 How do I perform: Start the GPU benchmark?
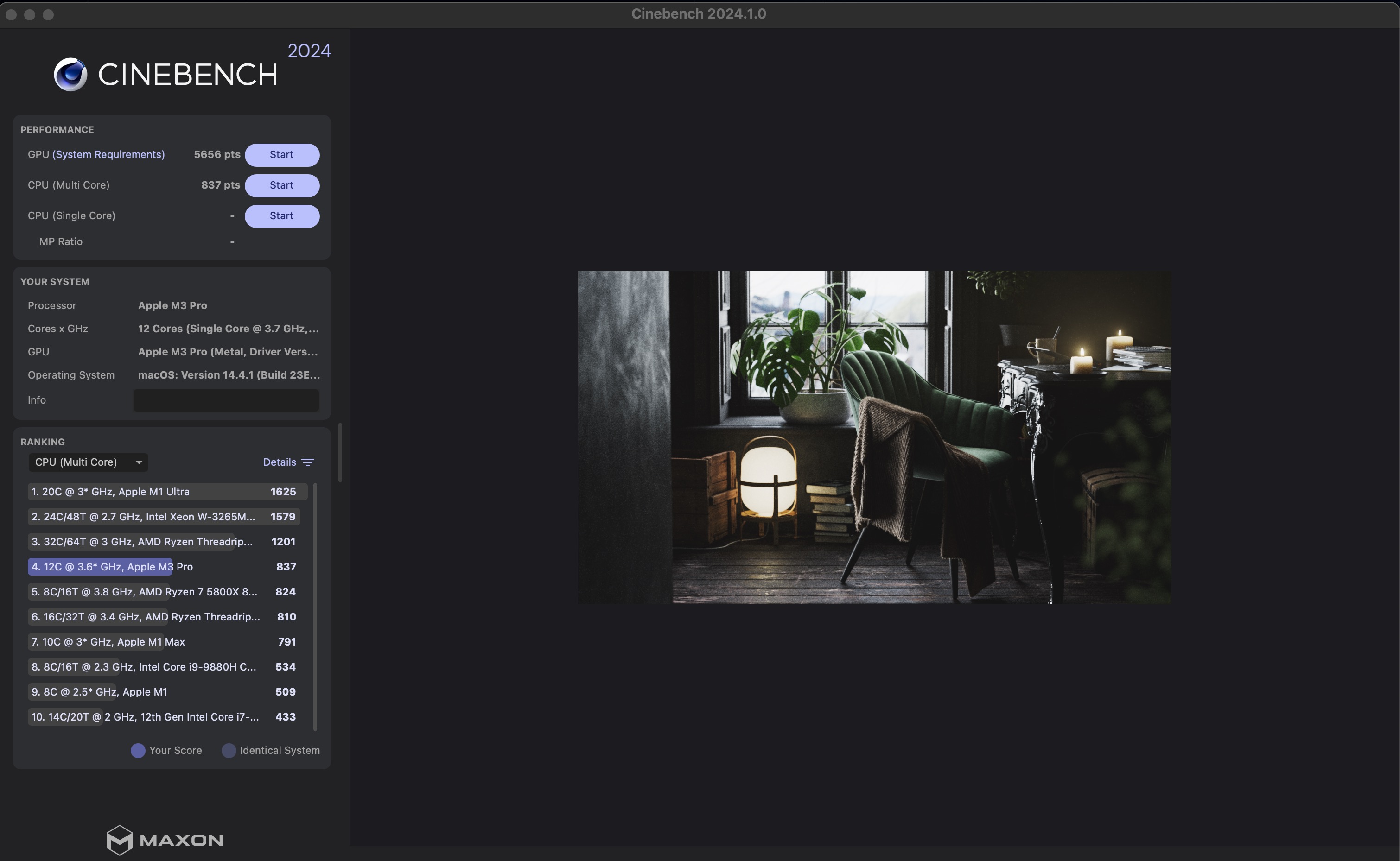282,155
